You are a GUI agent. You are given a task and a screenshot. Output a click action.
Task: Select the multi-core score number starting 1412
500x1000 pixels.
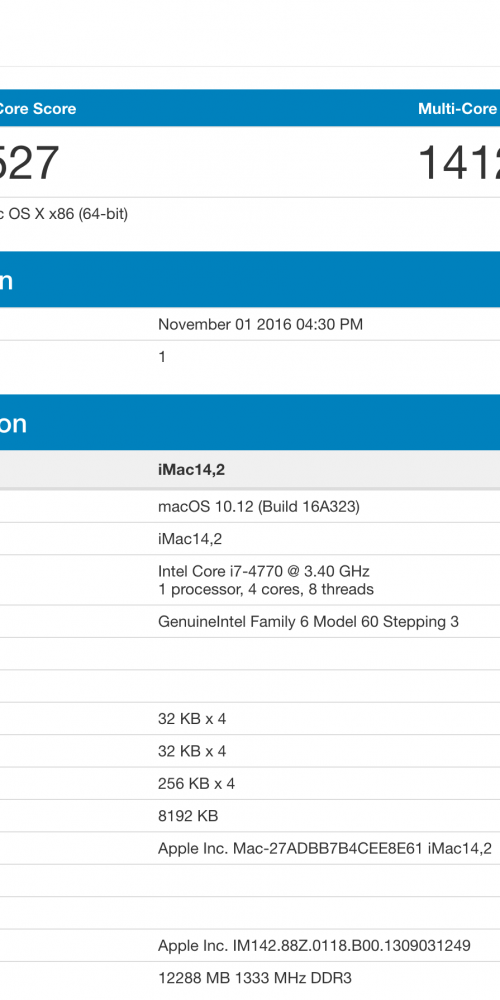[x=459, y=163]
